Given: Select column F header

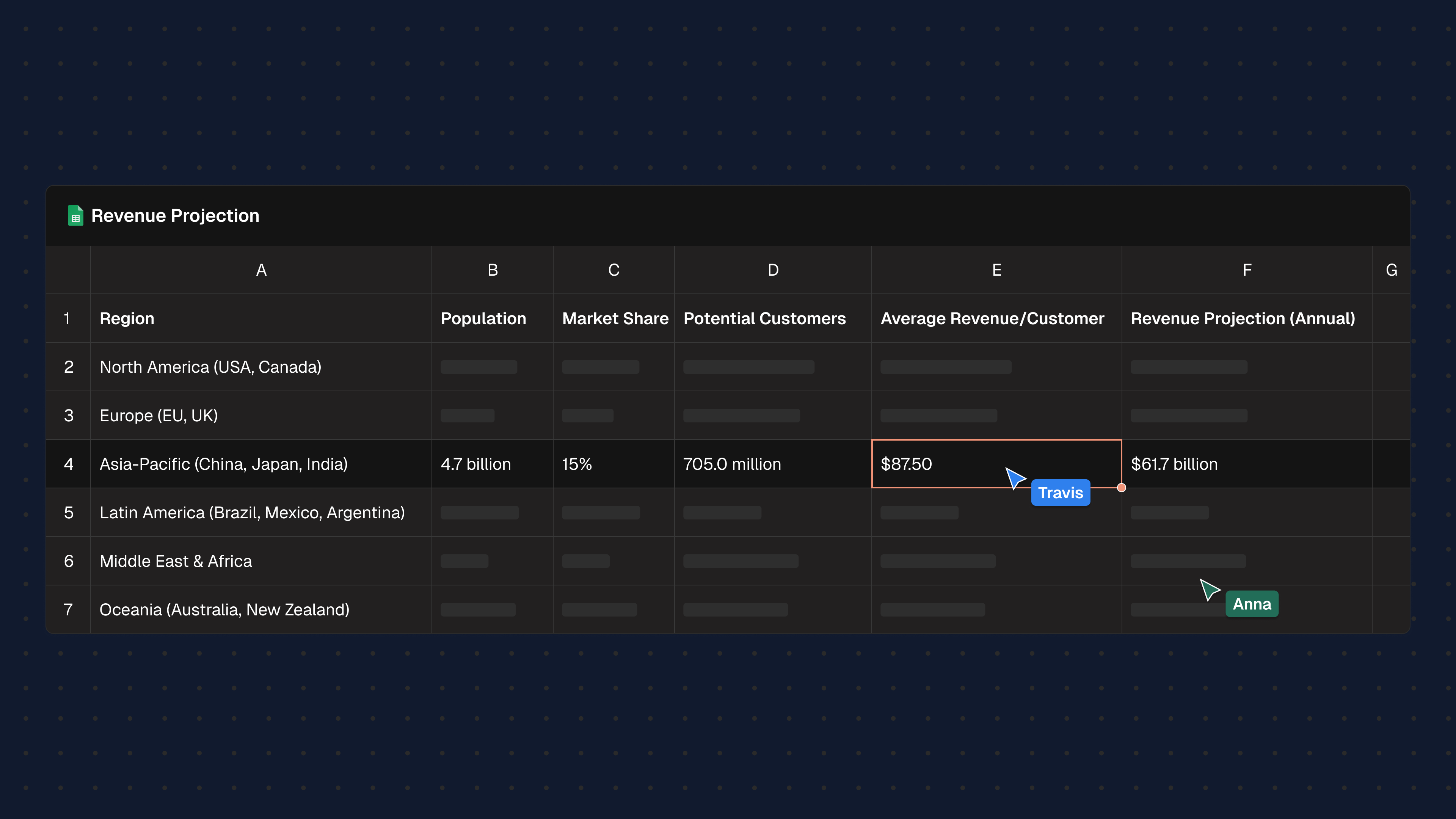Looking at the screenshot, I should [x=1247, y=270].
